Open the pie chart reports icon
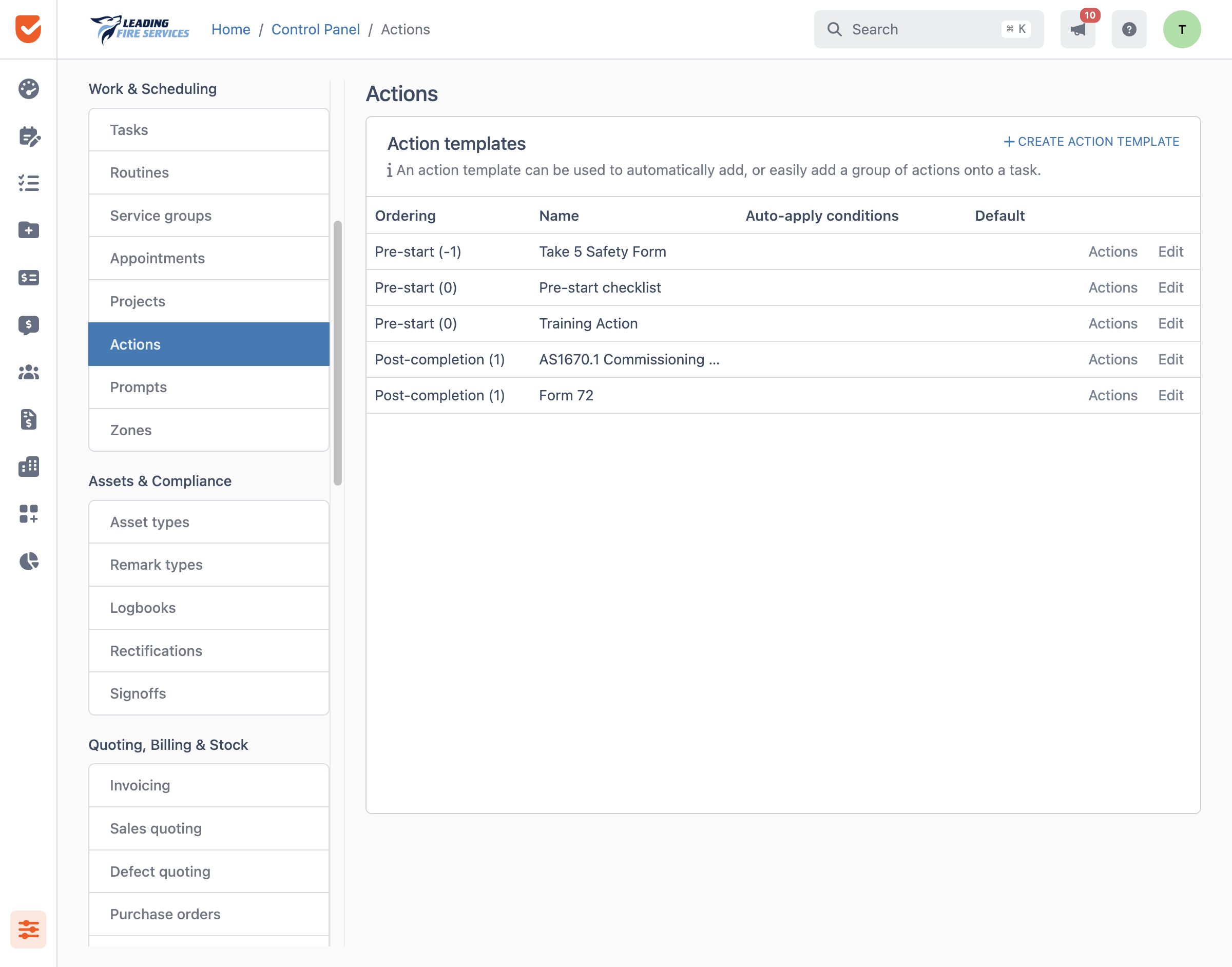Viewport: 1232px width, 967px height. pyautogui.click(x=28, y=561)
